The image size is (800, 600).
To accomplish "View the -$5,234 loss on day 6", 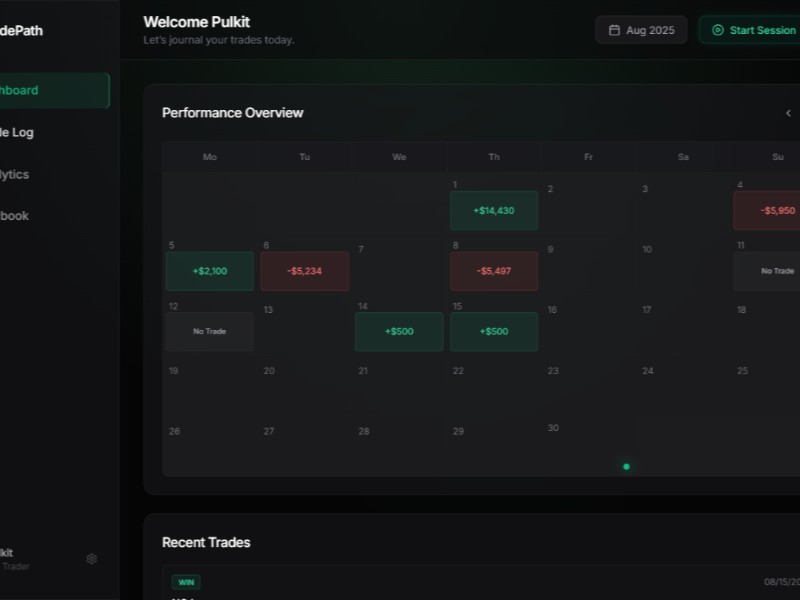I will coord(304,271).
